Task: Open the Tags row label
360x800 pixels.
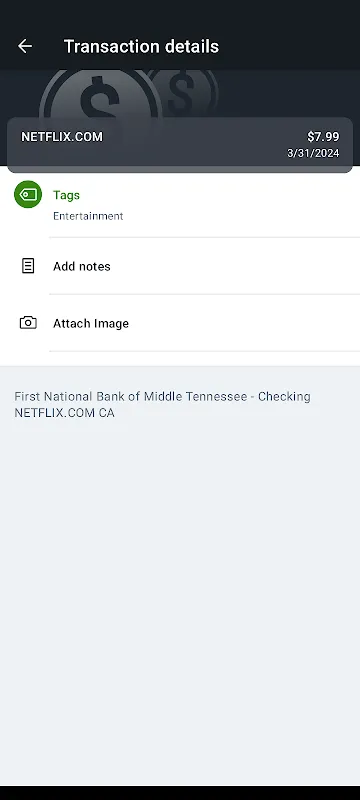Action: 66,195
